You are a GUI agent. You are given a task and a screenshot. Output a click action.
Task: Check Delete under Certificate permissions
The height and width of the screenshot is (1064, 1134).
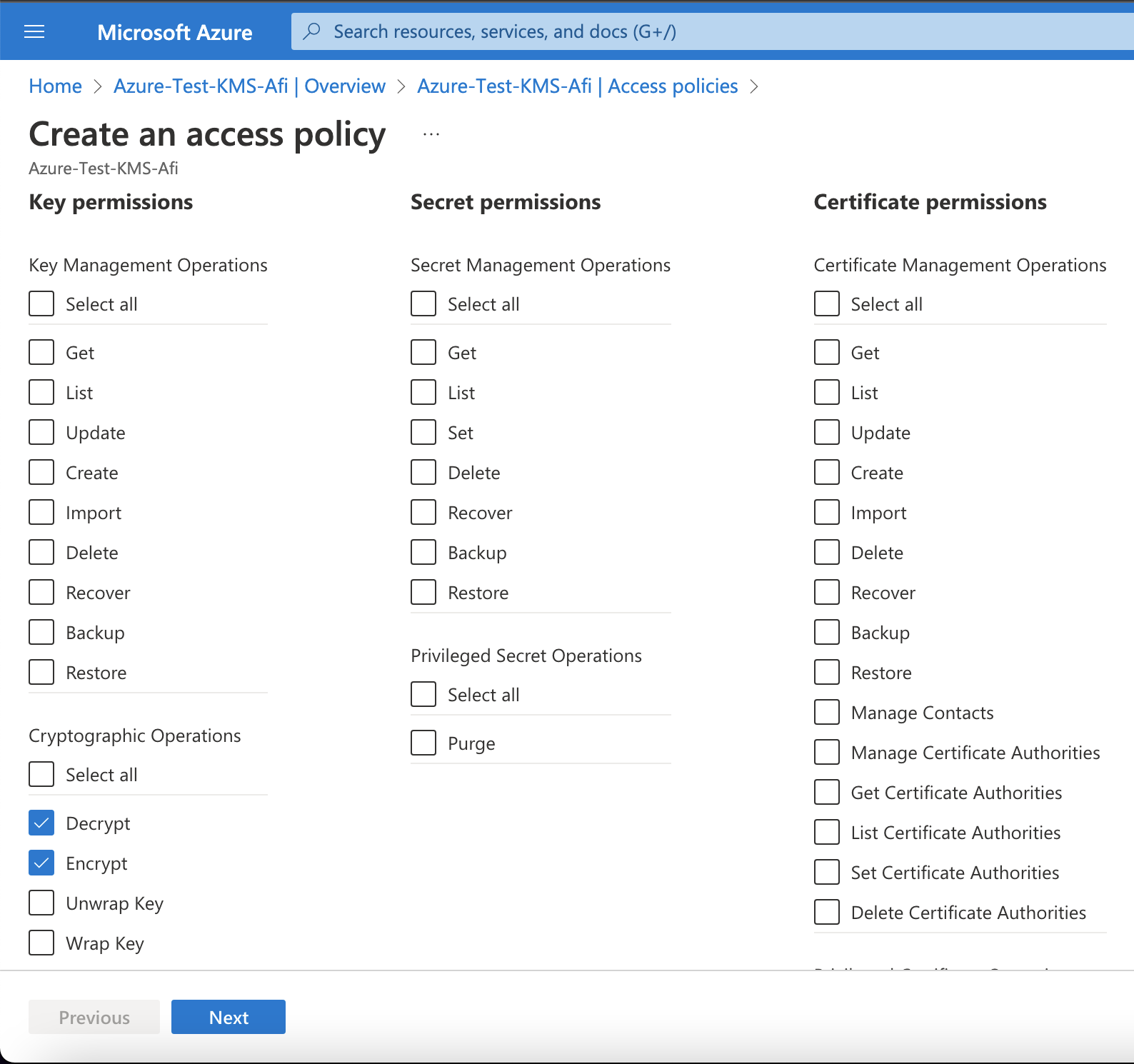point(827,552)
